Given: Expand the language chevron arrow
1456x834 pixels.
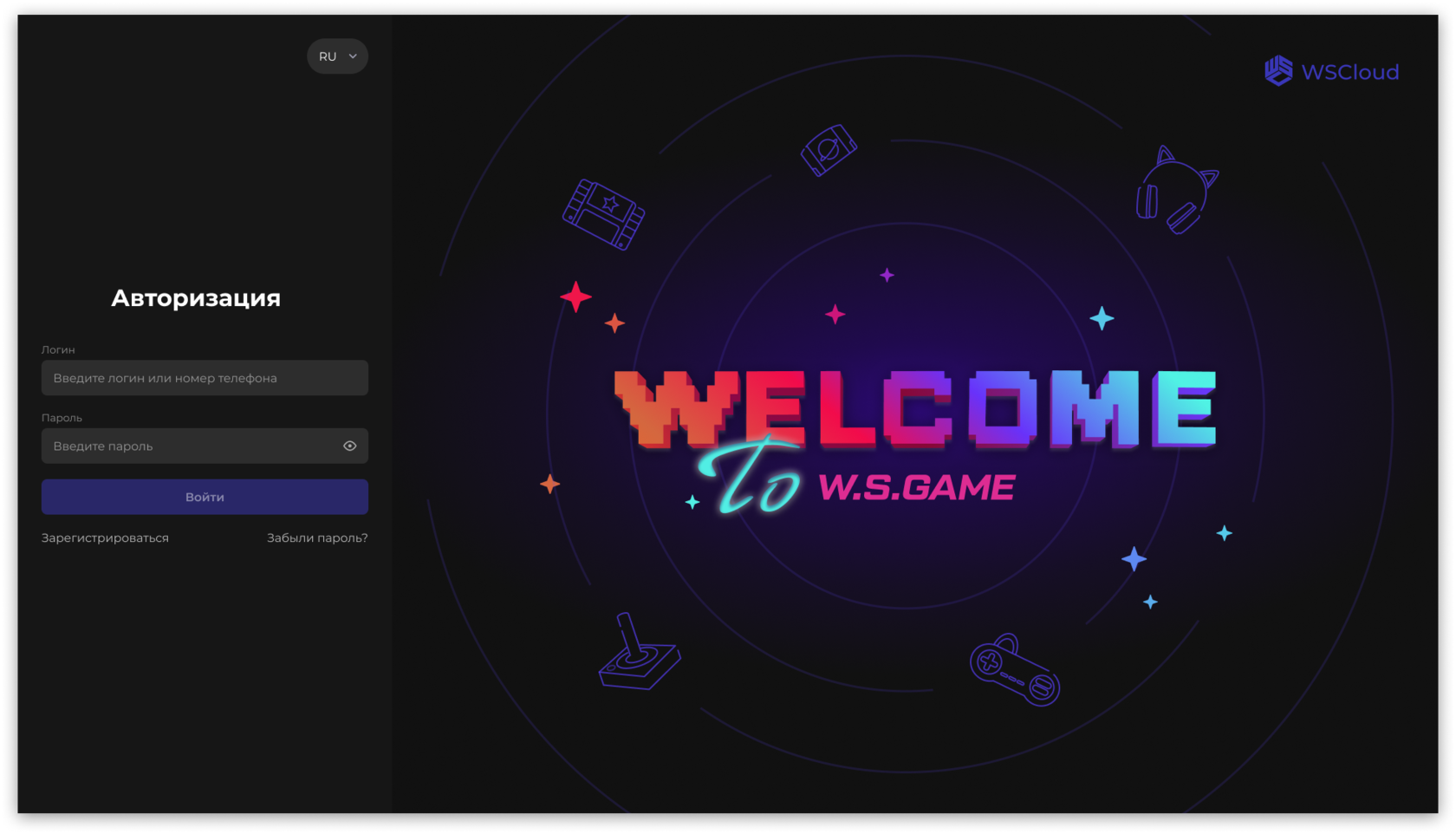Looking at the screenshot, I should tap(353, 56).
